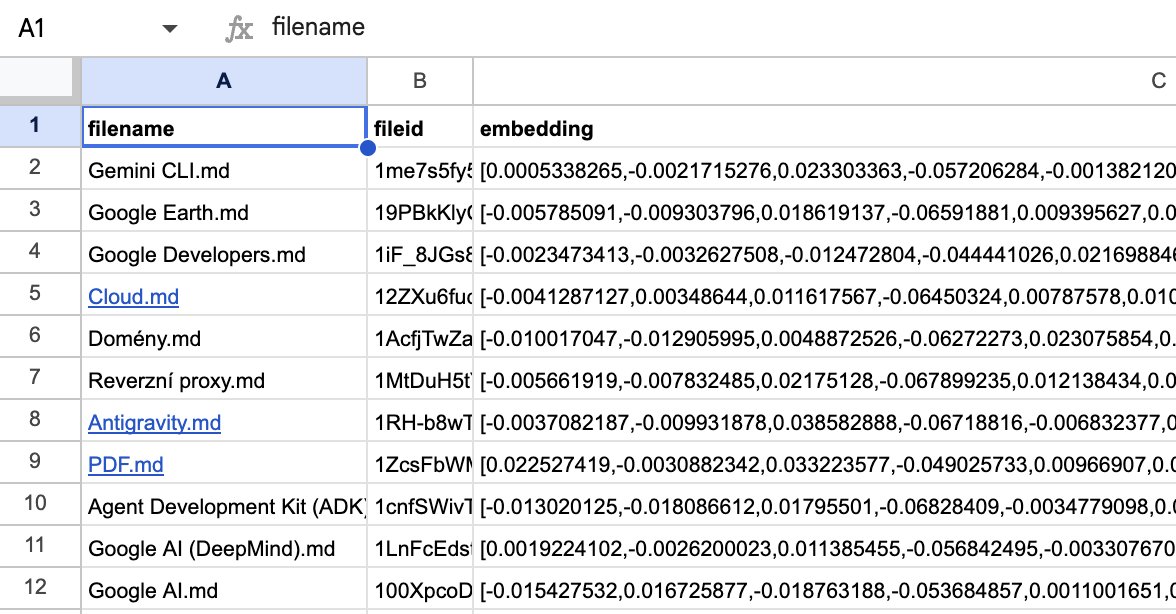
Task: Select column C header
Action: pyautogui.click(x=825, y=81)
